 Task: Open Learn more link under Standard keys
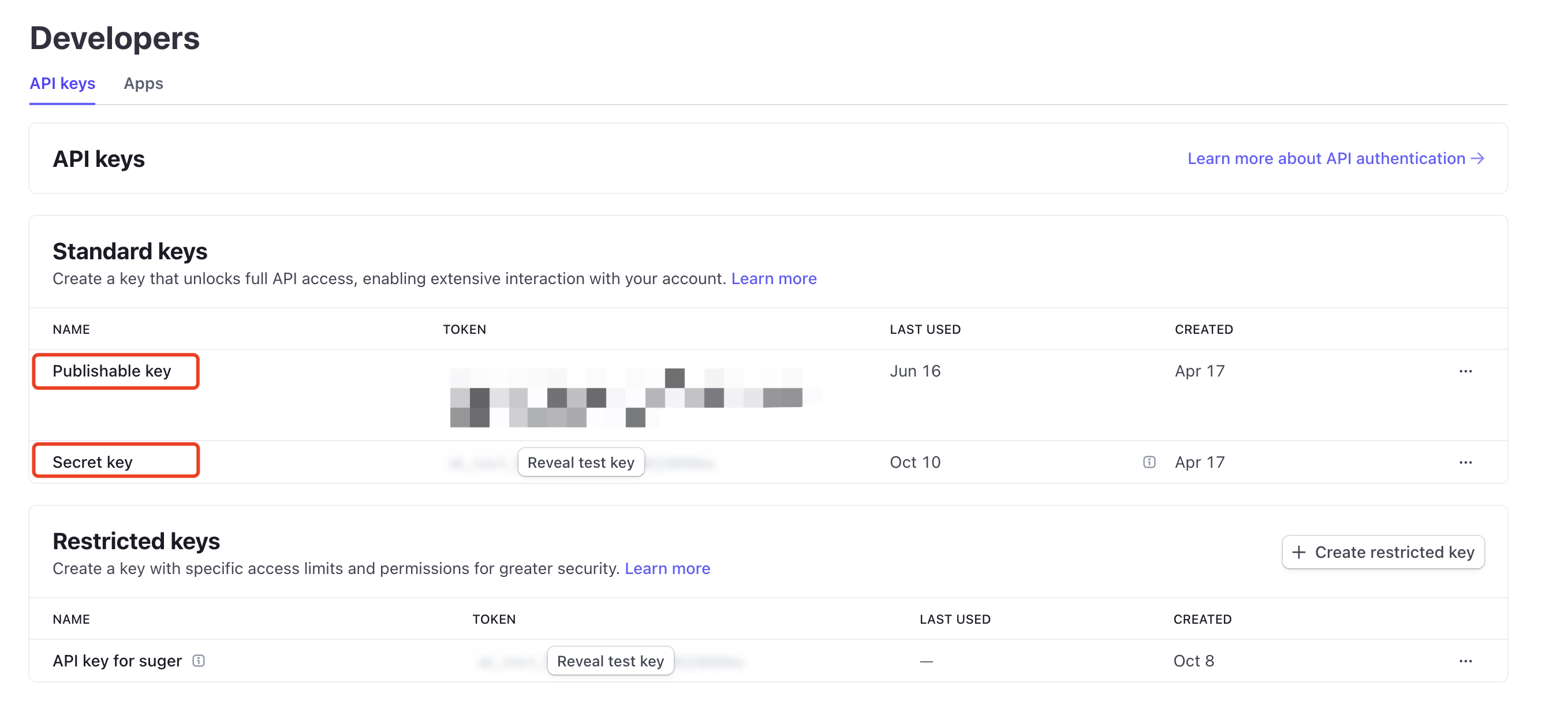coord(773,278)
